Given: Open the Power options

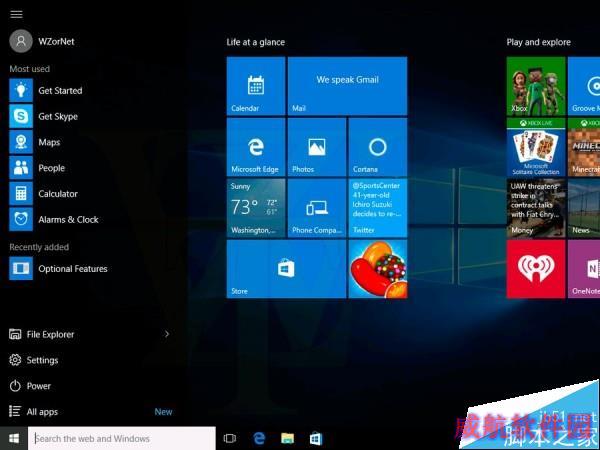Looking at the screenshot, I should [30, 386].
